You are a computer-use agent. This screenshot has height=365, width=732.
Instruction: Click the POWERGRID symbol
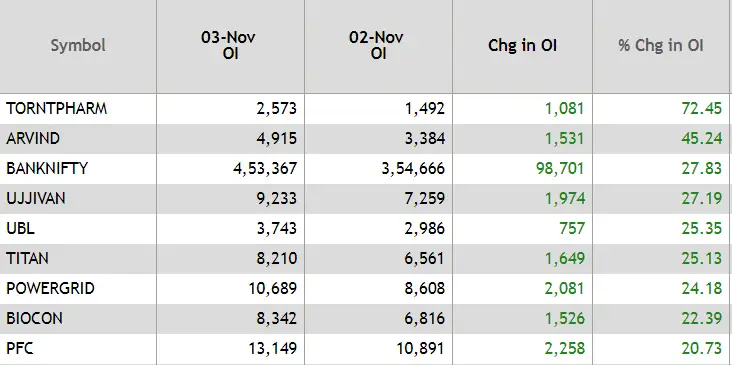point(50,288)
